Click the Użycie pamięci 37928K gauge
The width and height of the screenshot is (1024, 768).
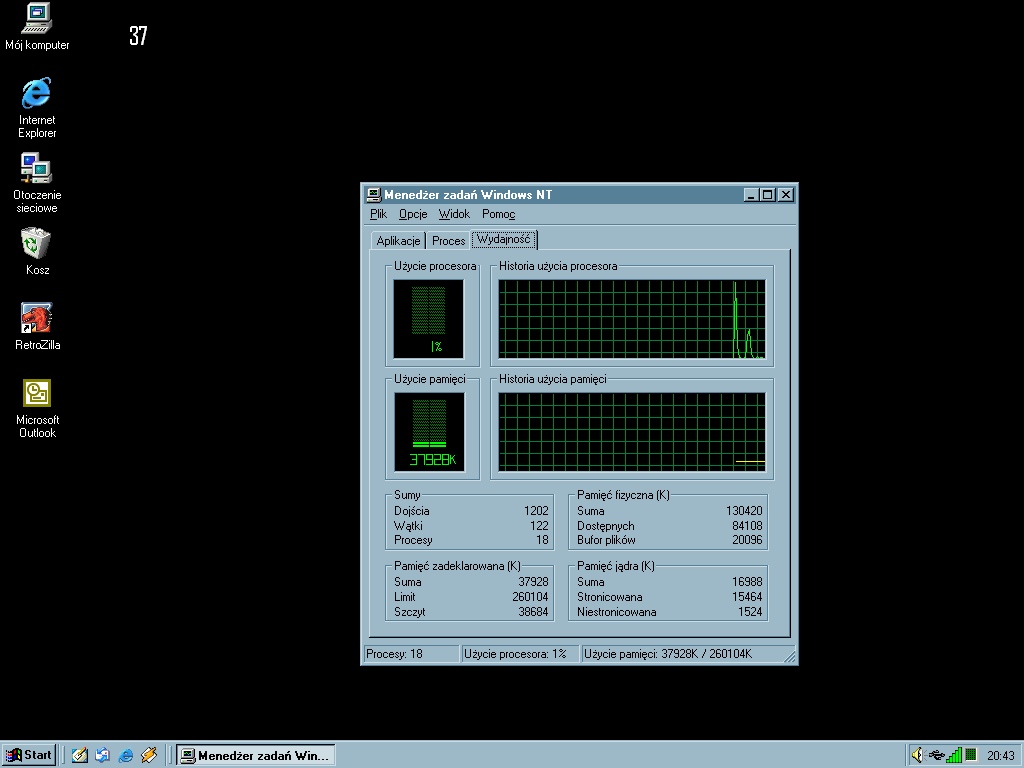click(x=429, y=432)
